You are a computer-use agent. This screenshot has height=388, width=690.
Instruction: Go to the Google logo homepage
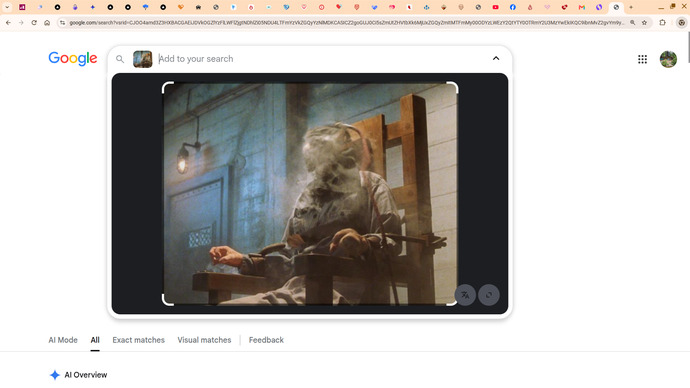tap(73, 59)
